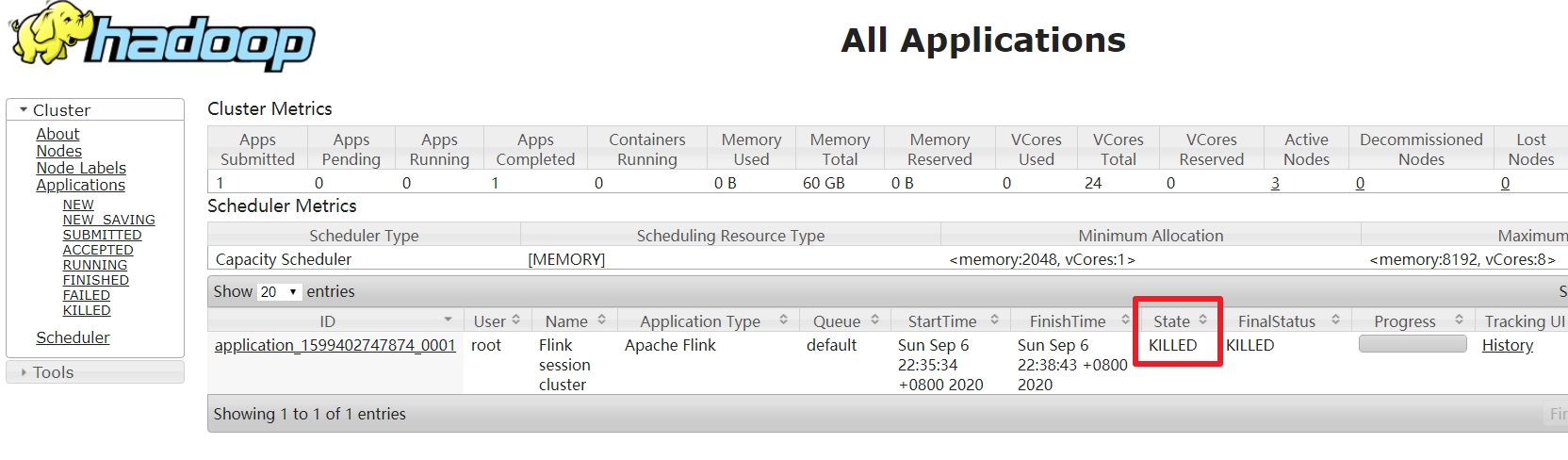Open the Node Labels link
Viewport: 1568px width, 460px height.
81,168
